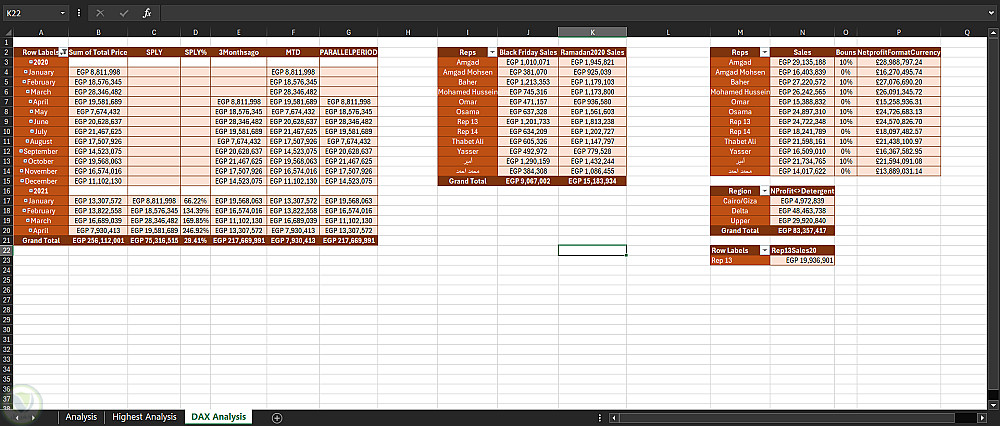The width and height of the screenshot is (1000, 426).
Task: Click the horizontal scrollbar left arrow
Action: (614, 418)
